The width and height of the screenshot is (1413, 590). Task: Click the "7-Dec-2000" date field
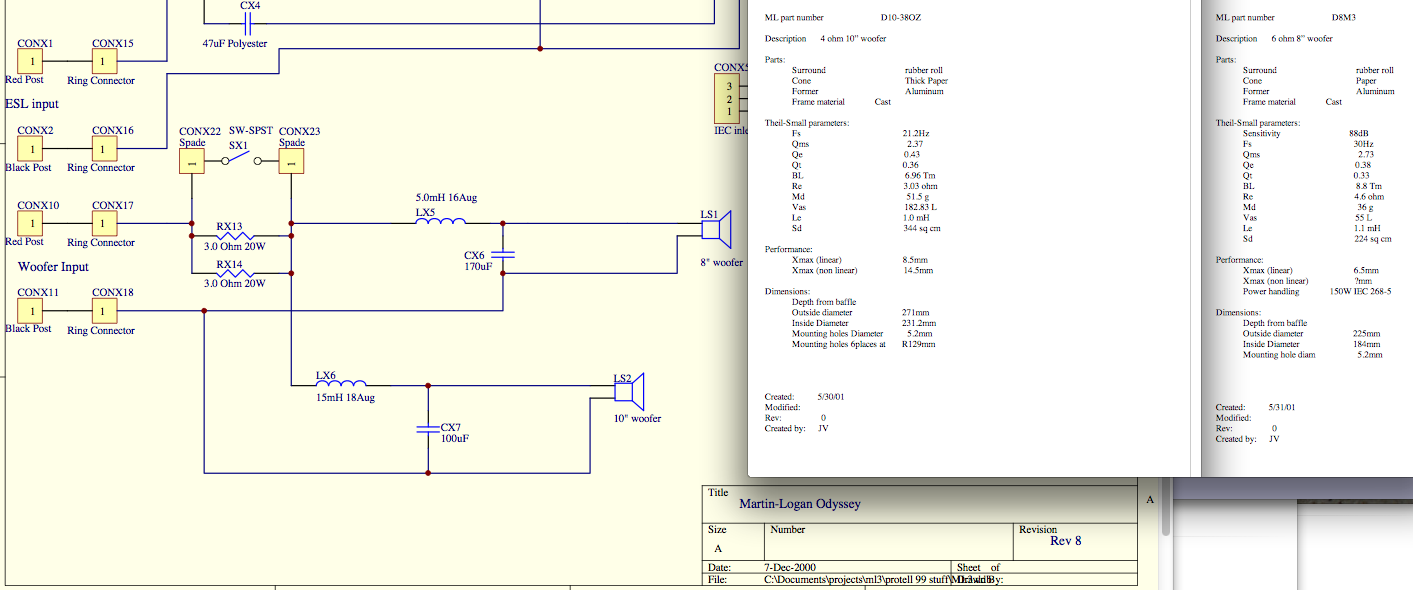tap(790, 567)
